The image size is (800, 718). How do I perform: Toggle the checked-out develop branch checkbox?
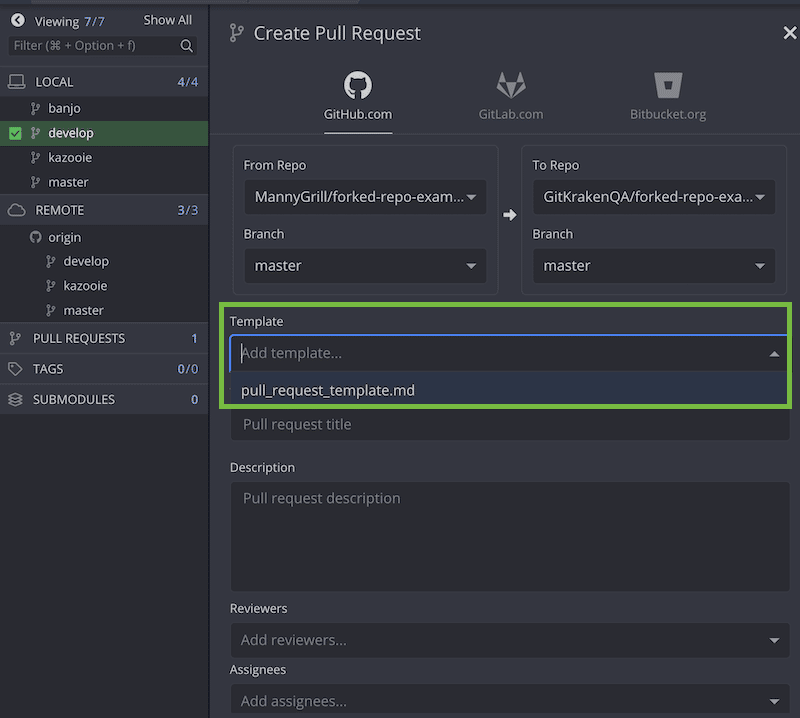click(15, 133)
